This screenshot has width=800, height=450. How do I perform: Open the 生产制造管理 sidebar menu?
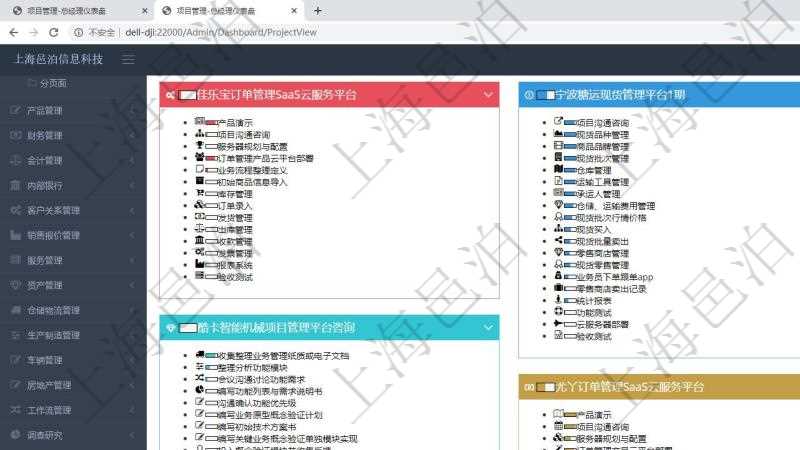[x=68, y=335]
